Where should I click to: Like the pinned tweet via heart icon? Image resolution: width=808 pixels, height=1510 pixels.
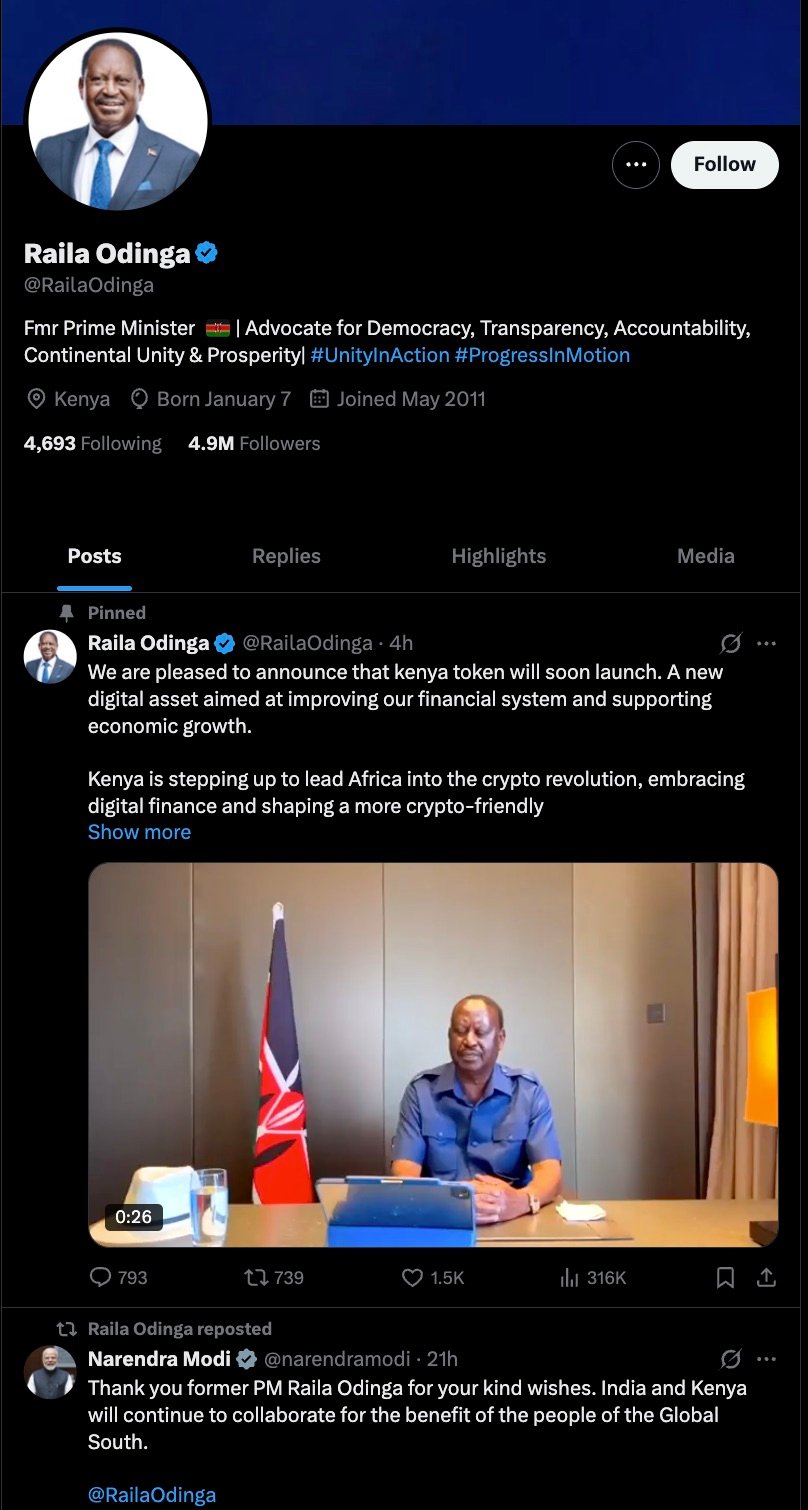coord(411,1277)
